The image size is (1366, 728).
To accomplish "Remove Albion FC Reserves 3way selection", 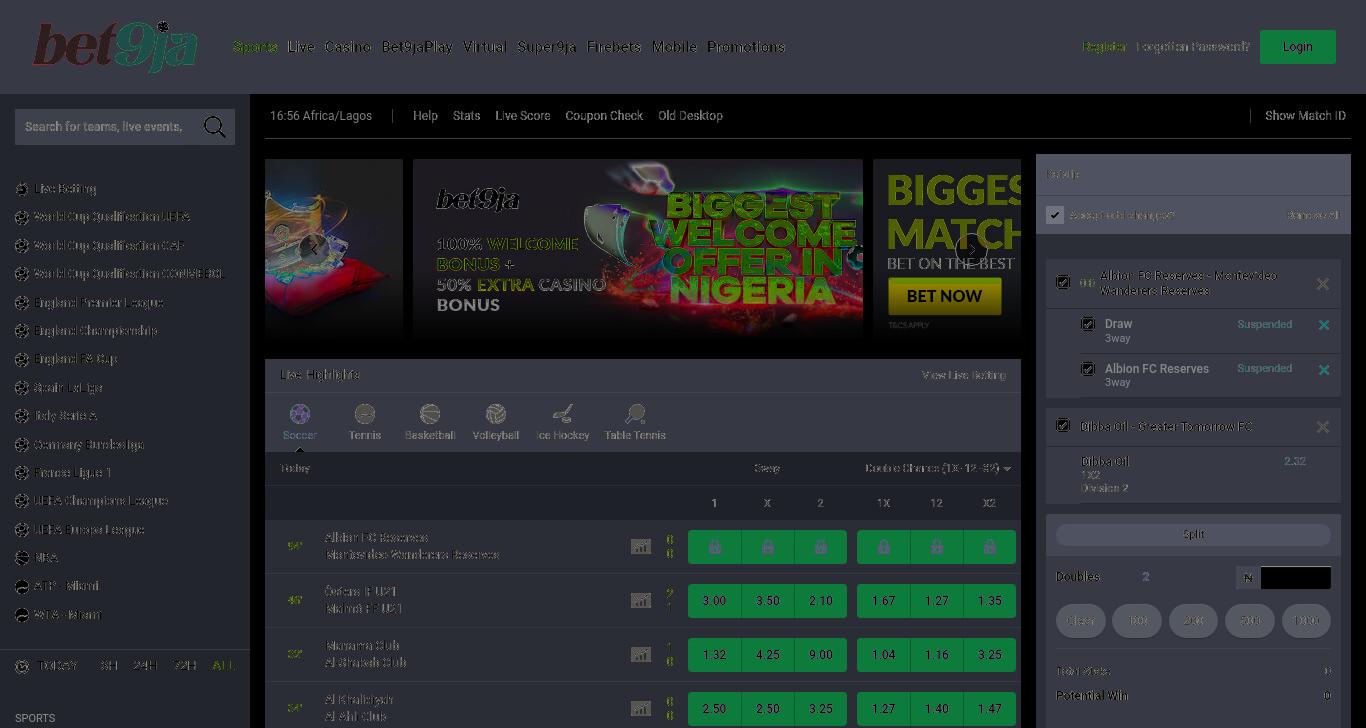I will tap(1324, 370).
